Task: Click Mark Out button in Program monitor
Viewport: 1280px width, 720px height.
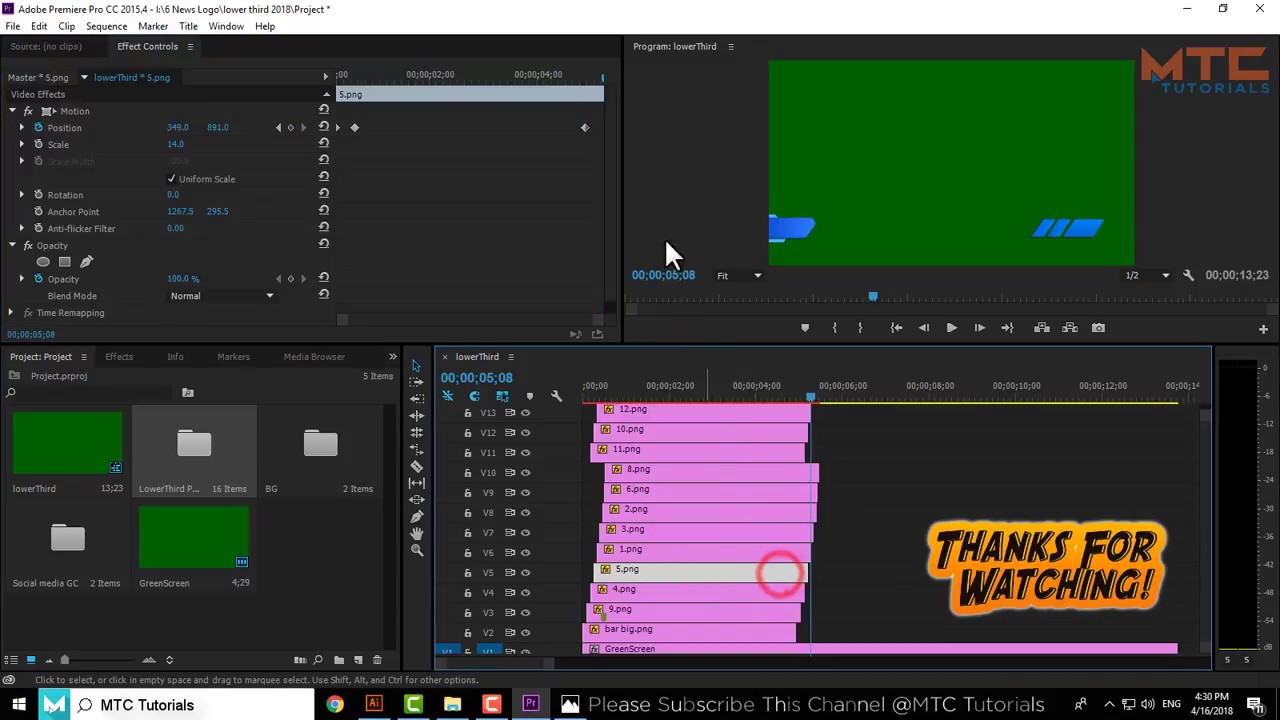Action: 860,328
